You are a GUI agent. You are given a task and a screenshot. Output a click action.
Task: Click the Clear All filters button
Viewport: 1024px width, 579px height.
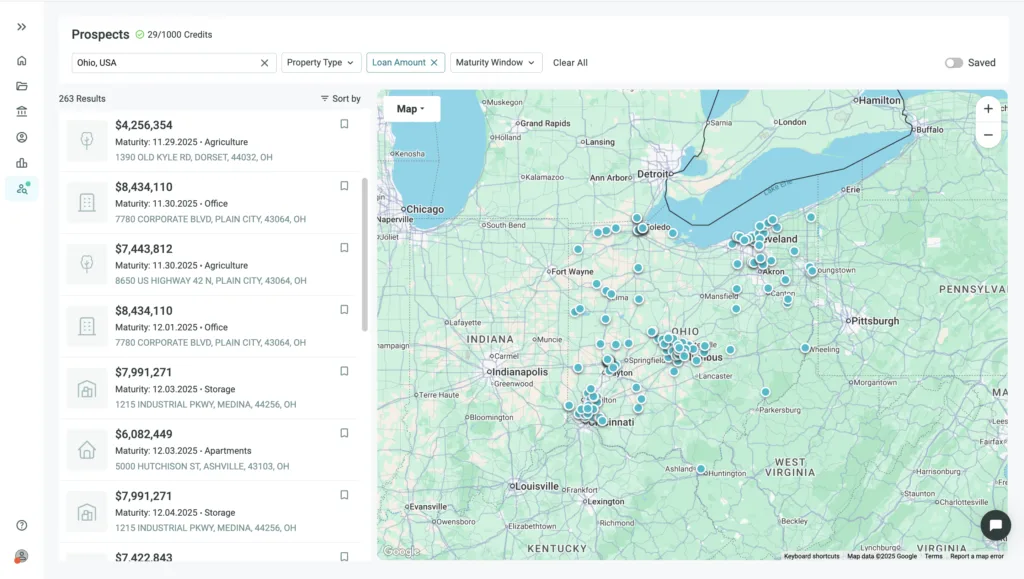[x=570, y=62]
